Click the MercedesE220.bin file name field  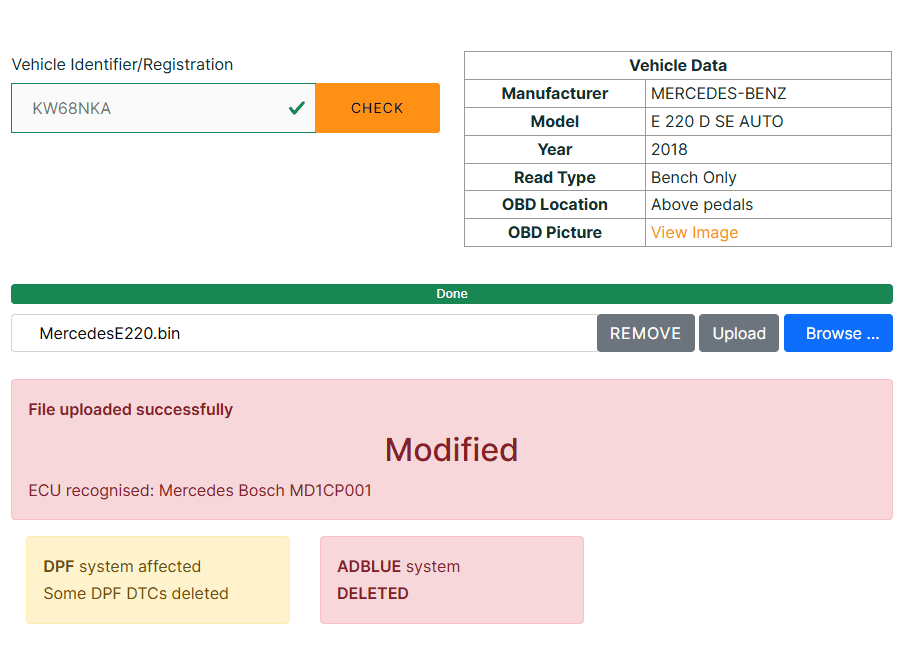coord(300,333)
